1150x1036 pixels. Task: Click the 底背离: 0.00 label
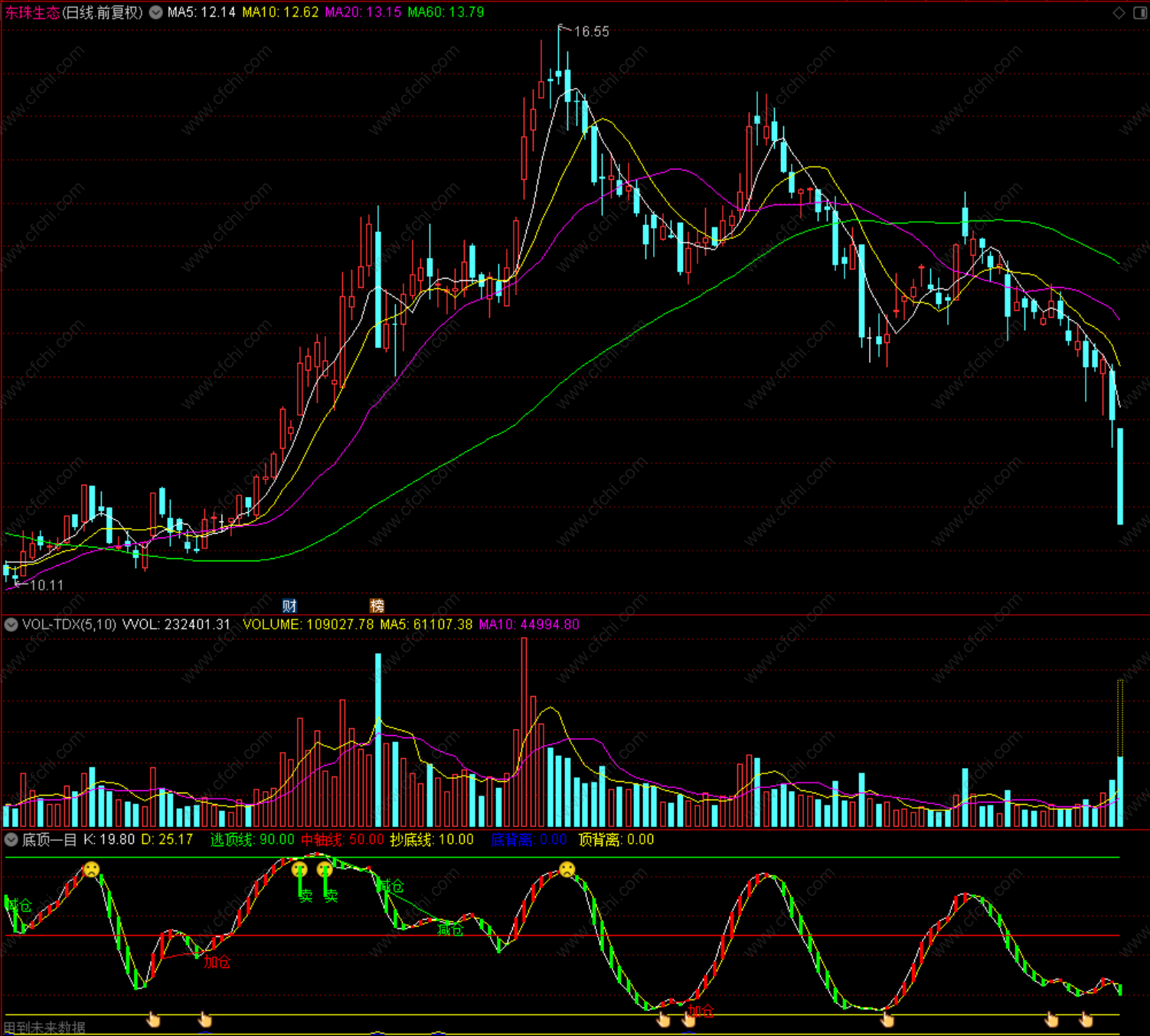point(528,840)
